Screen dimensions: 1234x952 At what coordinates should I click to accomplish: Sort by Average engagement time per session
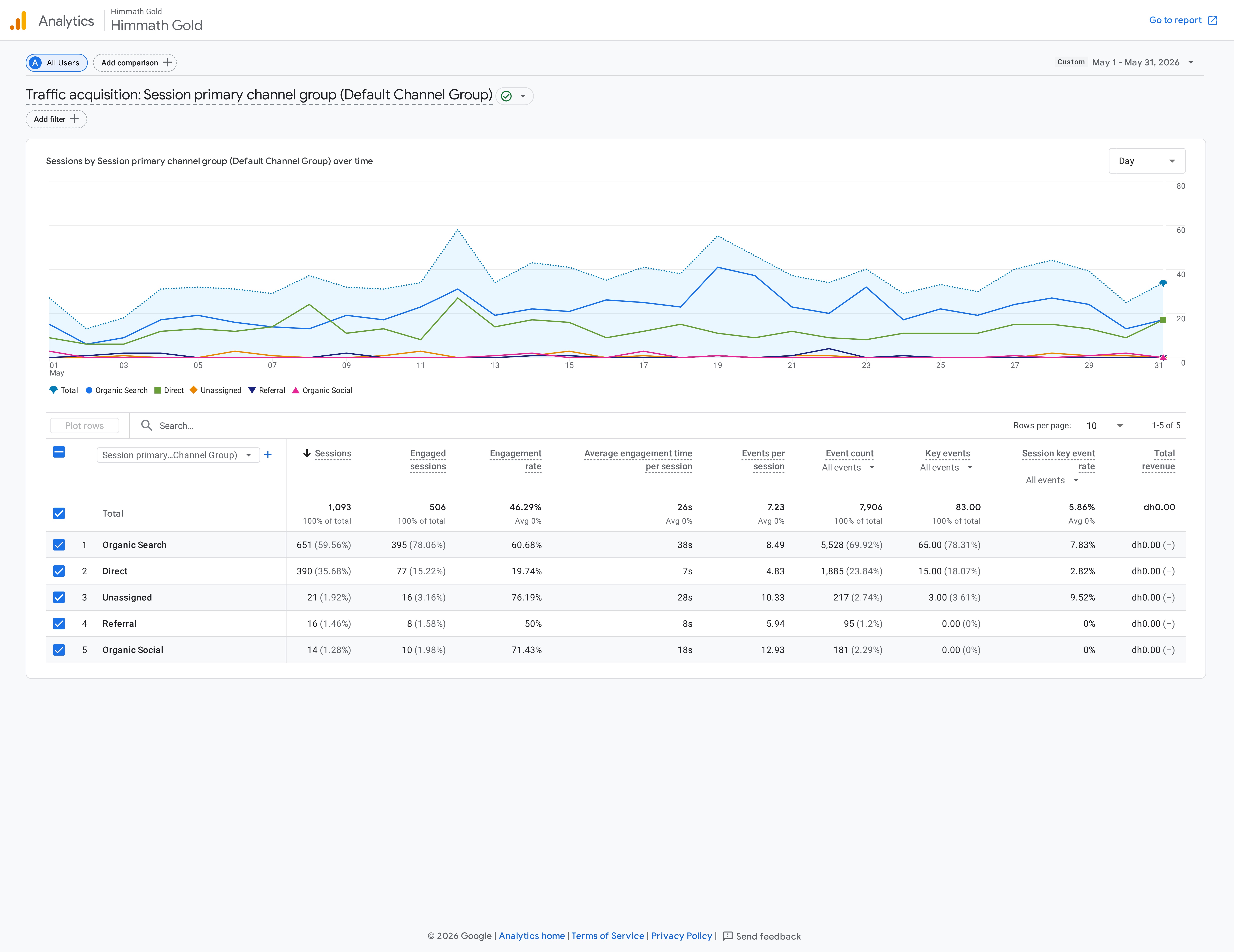click(x=638, y=460)
